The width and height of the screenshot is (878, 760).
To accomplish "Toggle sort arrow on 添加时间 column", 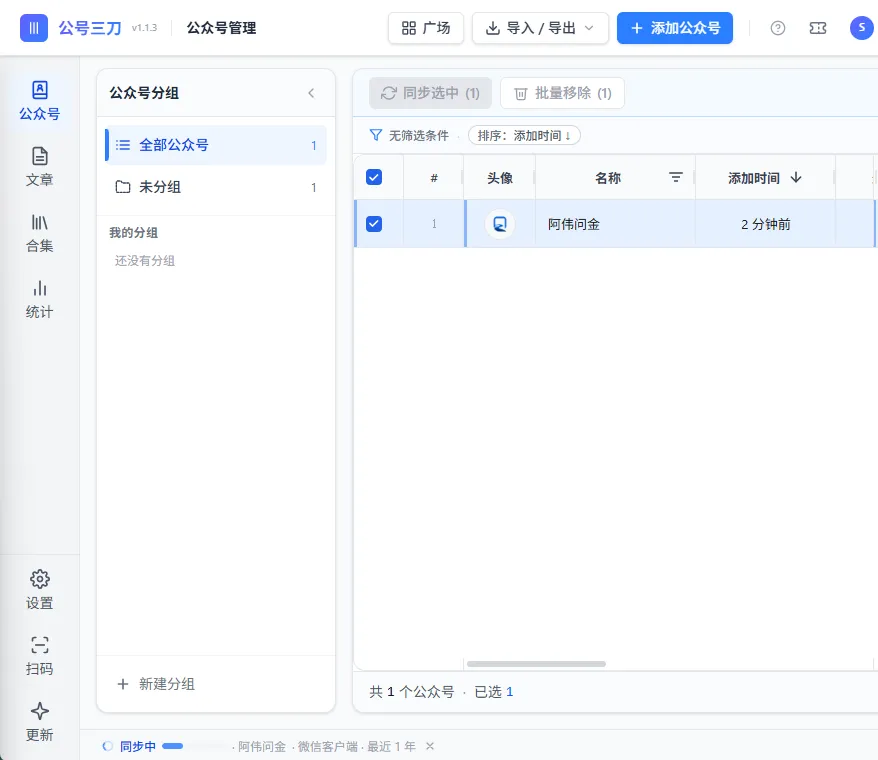I will point(796,178).
